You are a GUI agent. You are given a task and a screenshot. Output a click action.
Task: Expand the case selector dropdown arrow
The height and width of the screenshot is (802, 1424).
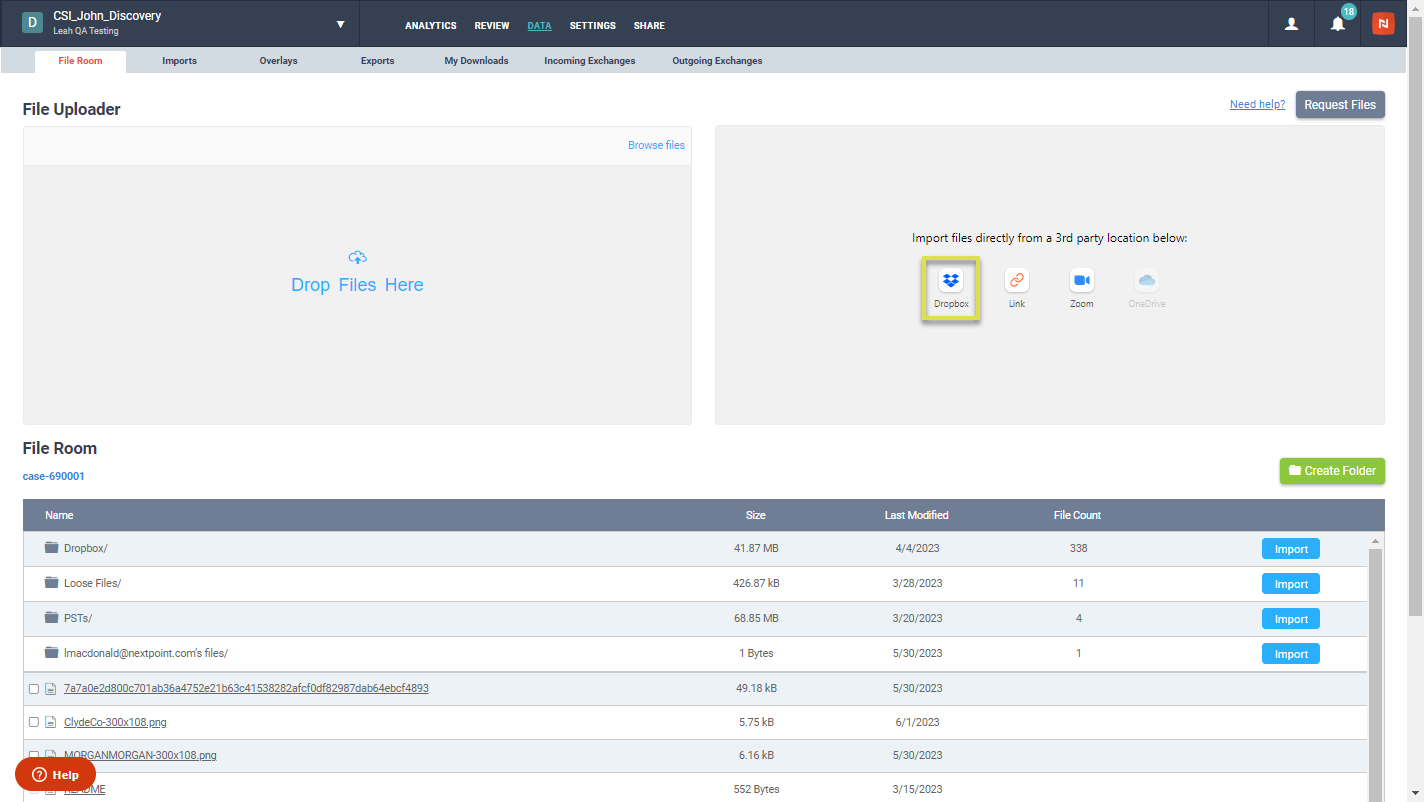point(340,24)
